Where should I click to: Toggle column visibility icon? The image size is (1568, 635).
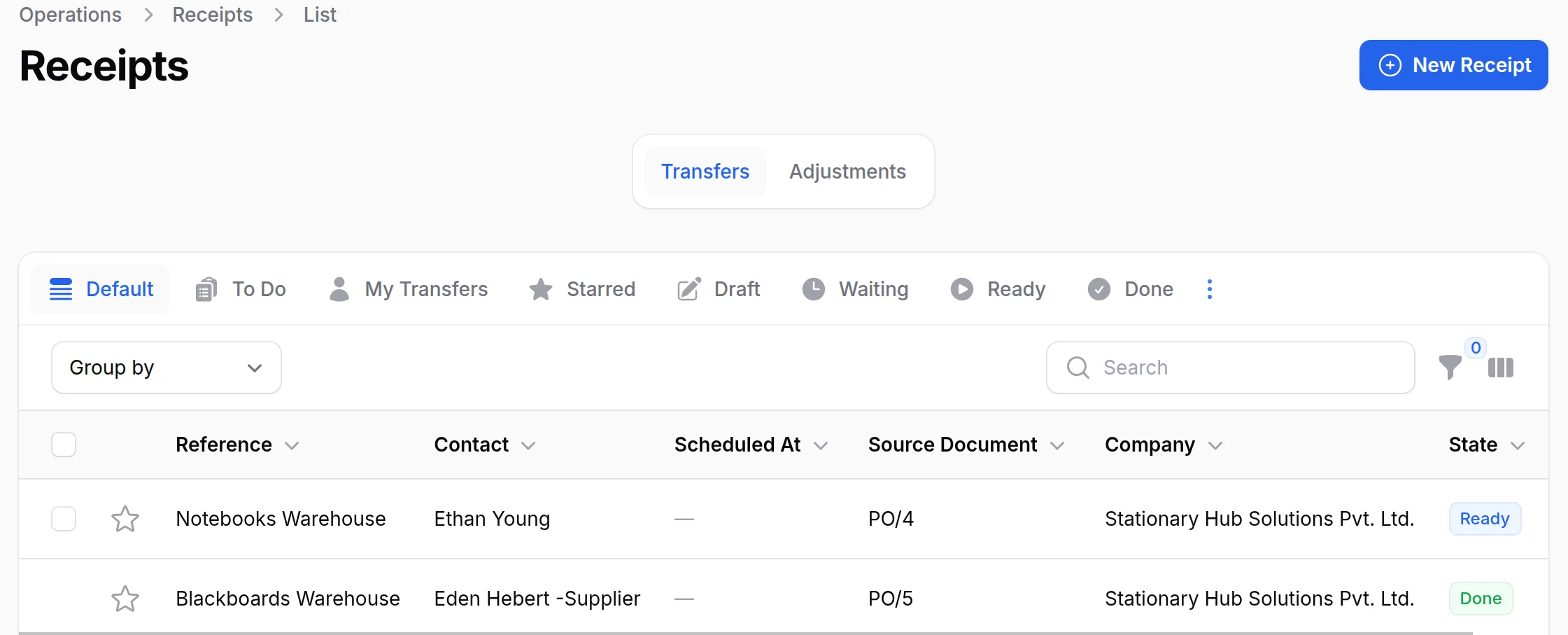[x=1501, y=368]
